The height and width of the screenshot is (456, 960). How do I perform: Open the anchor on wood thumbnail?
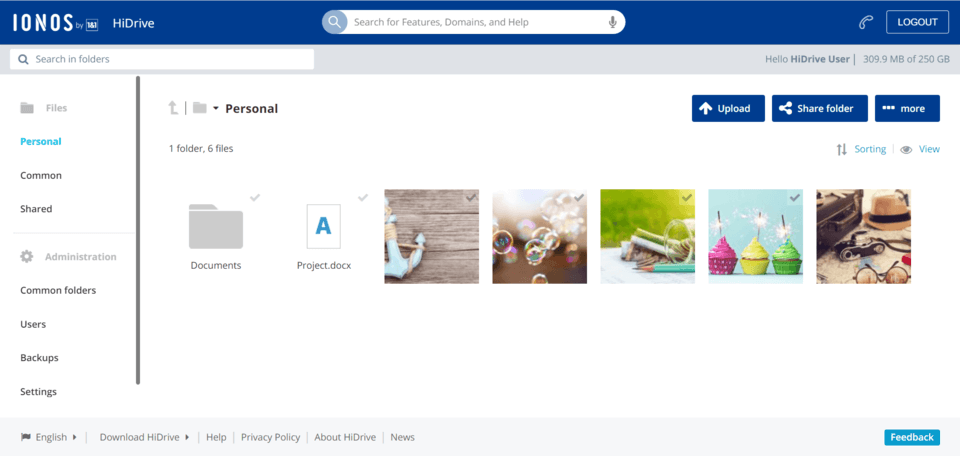(432, 236)
